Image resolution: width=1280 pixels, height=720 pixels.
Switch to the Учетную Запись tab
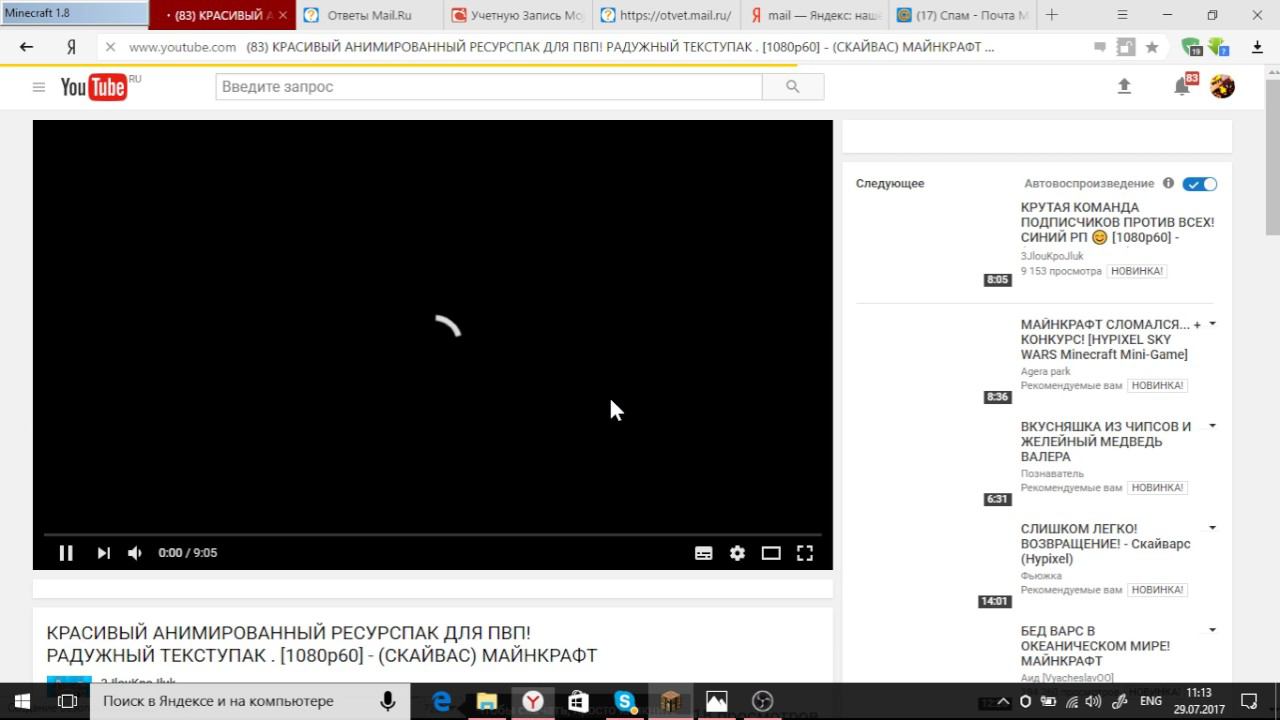(518, 15)
